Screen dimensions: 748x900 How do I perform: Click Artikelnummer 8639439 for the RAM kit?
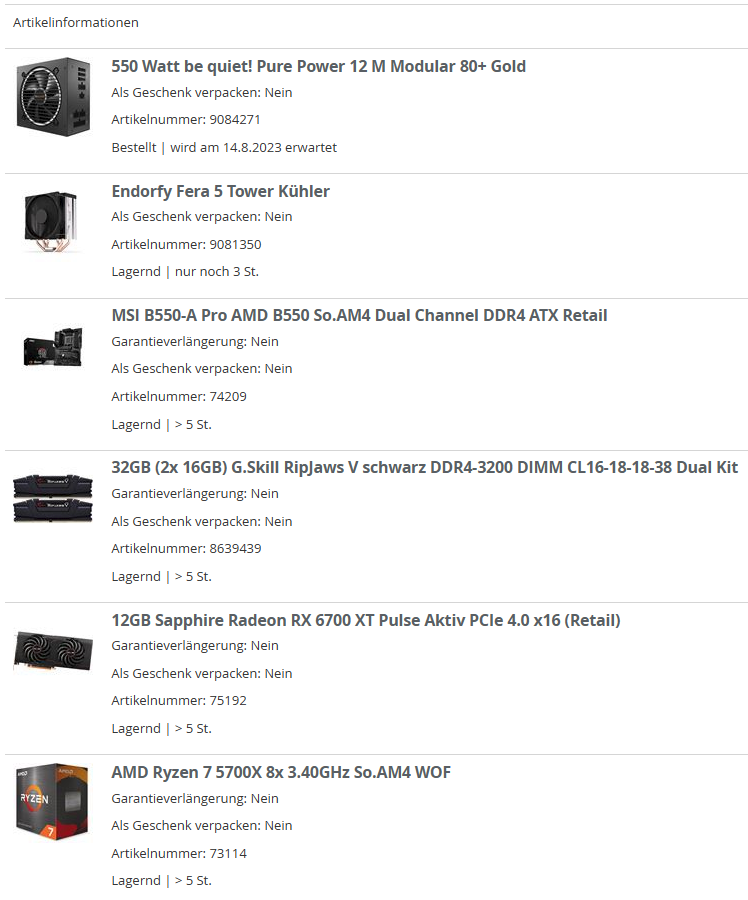[187, 549]
